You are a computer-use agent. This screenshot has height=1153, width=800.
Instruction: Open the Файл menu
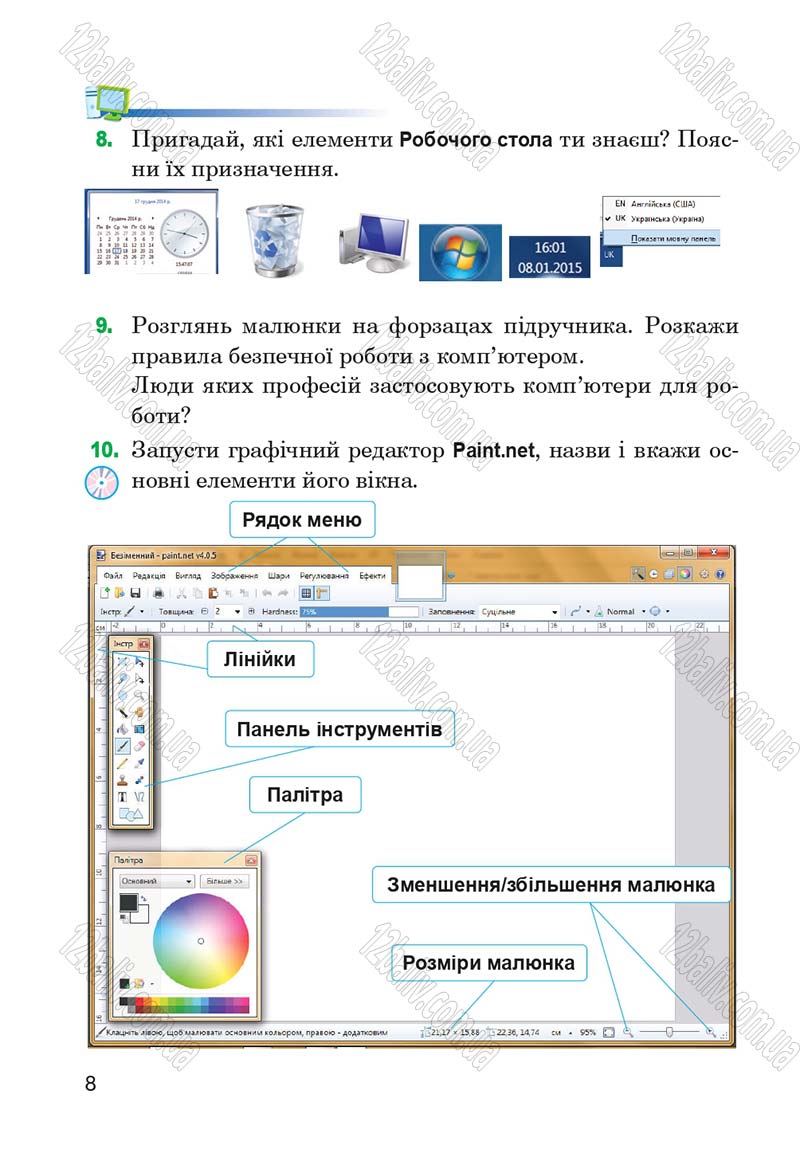112,576
